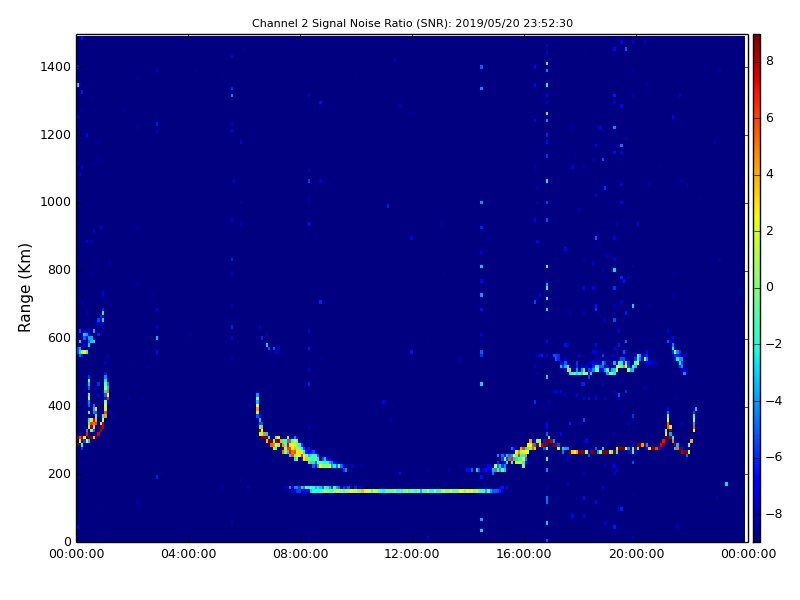The image size is (800, 600).
Task: Click the colorbar value 6 label
Action: (x=770, y=118)
